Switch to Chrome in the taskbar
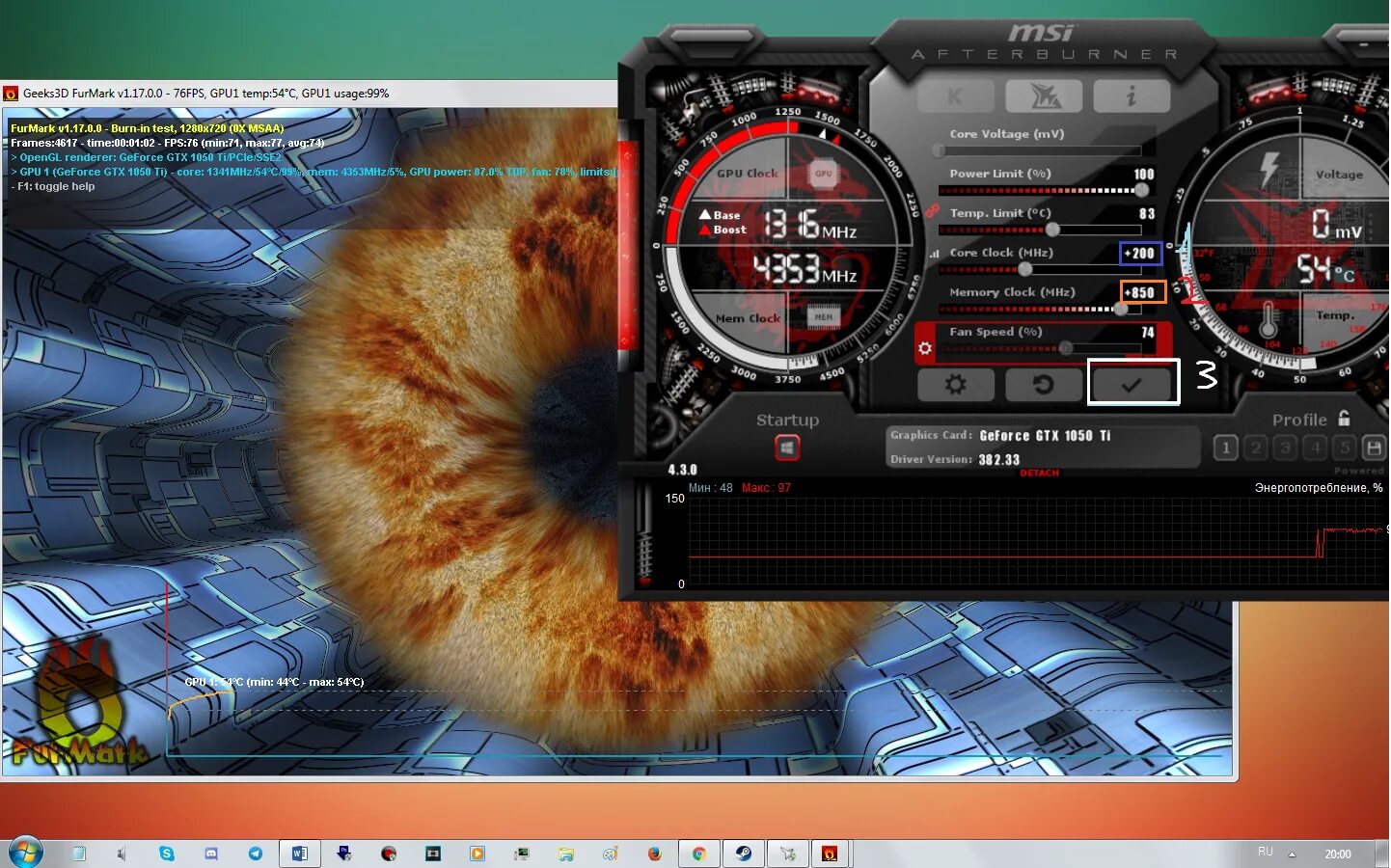The width and height of the screenshot is (1391, 868). click(x=699, y=854)
